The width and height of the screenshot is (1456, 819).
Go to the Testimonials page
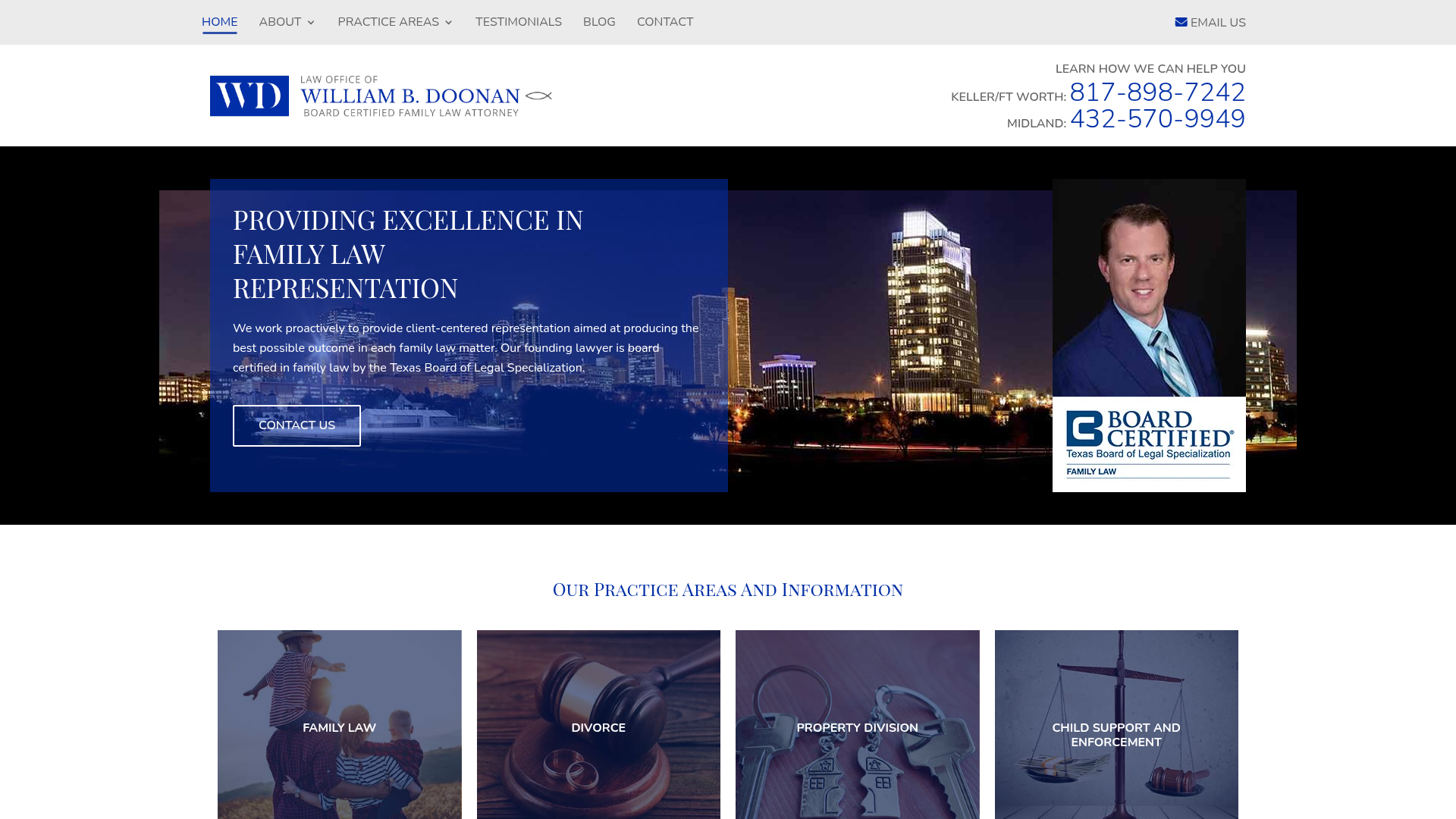518,22
